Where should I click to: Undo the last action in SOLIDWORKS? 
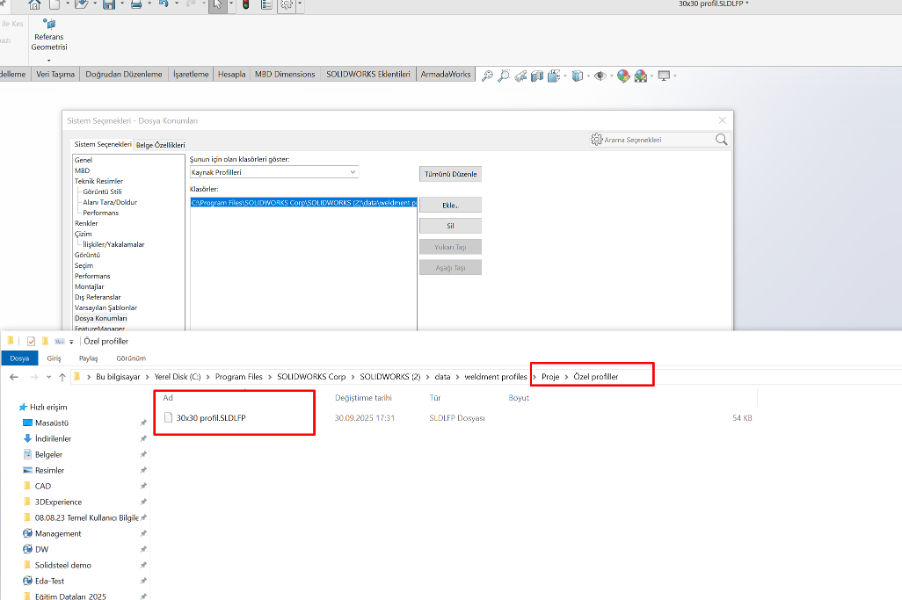pos(164,5)
